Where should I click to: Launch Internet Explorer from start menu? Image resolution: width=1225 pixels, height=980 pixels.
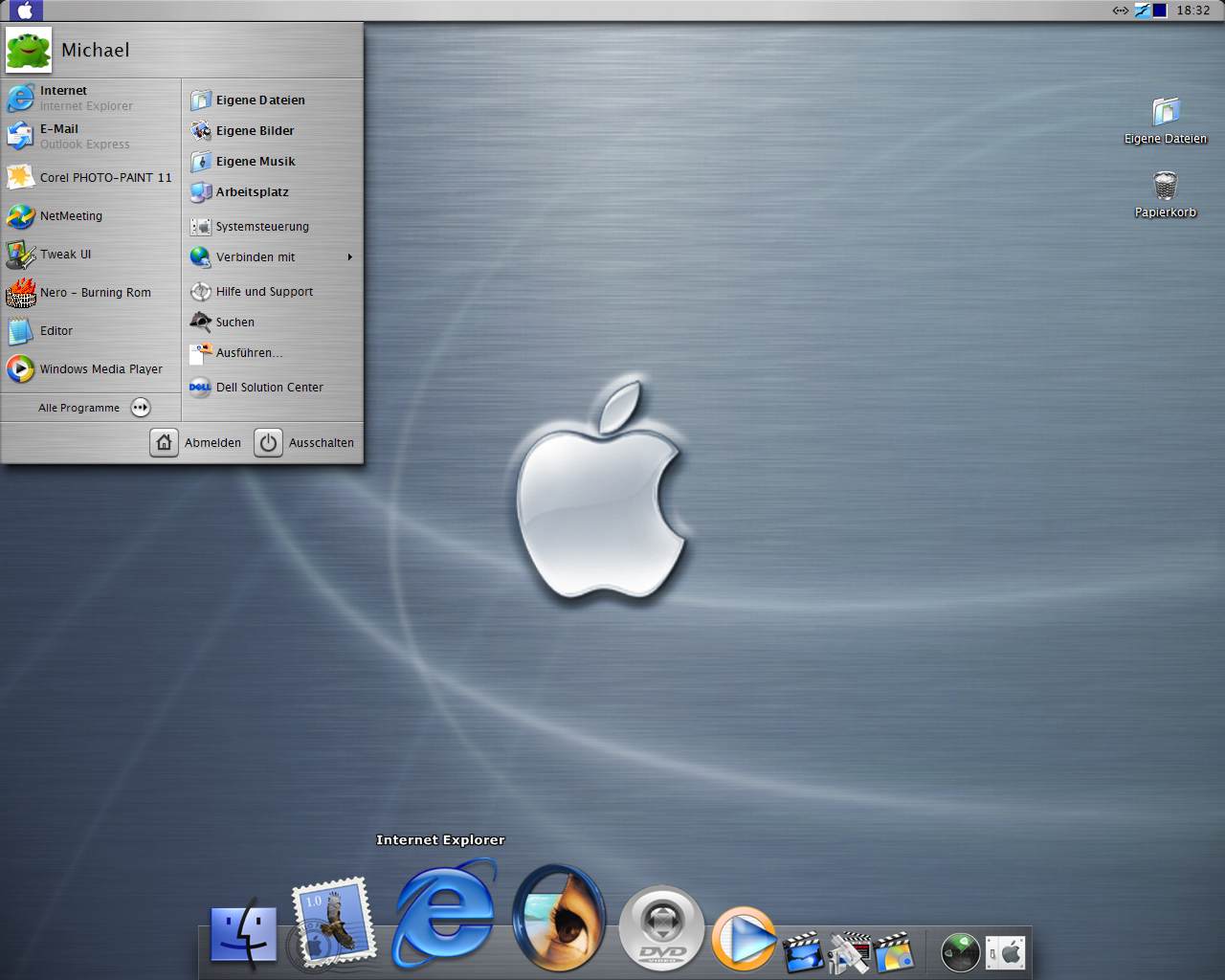tap(92, 98)
